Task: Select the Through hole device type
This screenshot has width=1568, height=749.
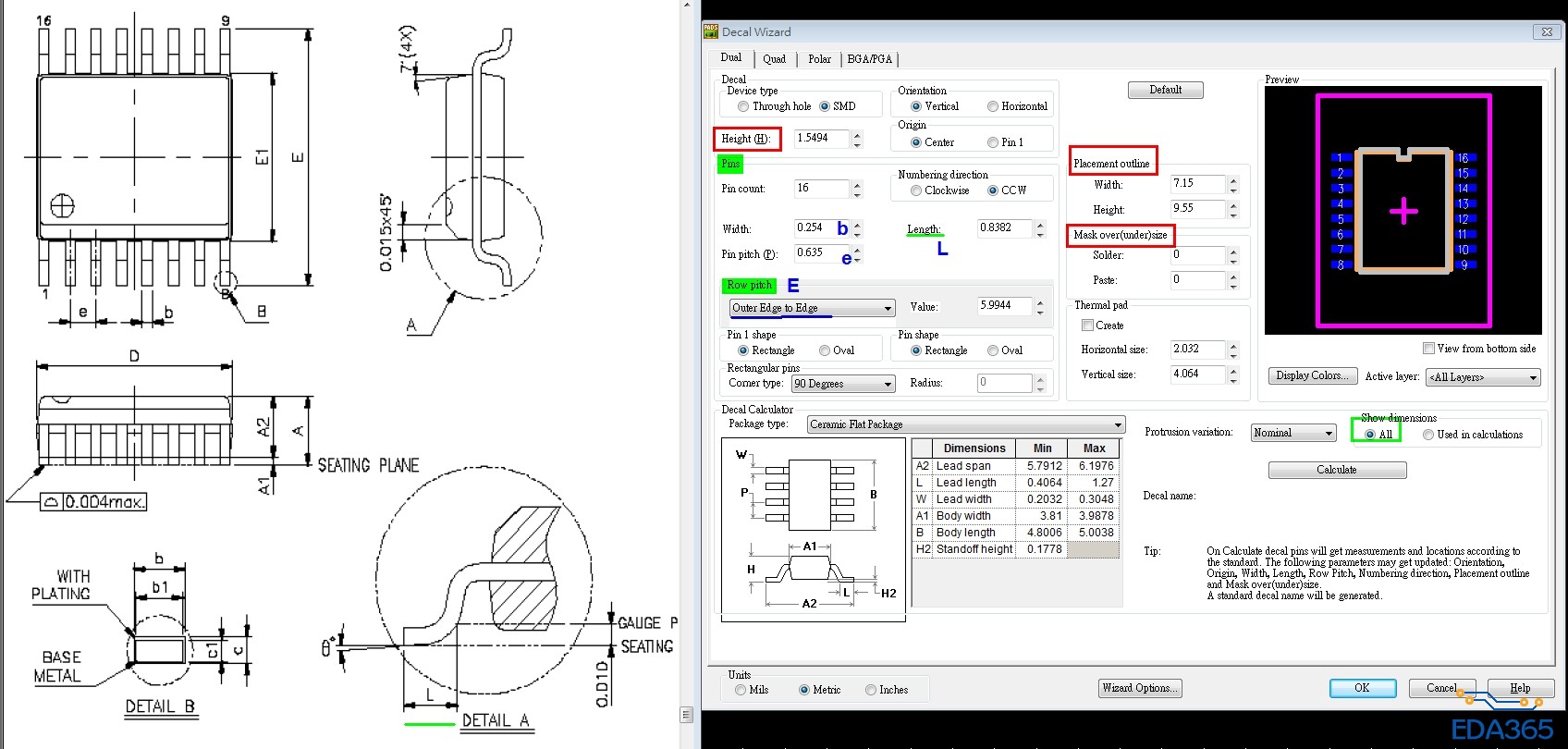Action: pos(743,106)
